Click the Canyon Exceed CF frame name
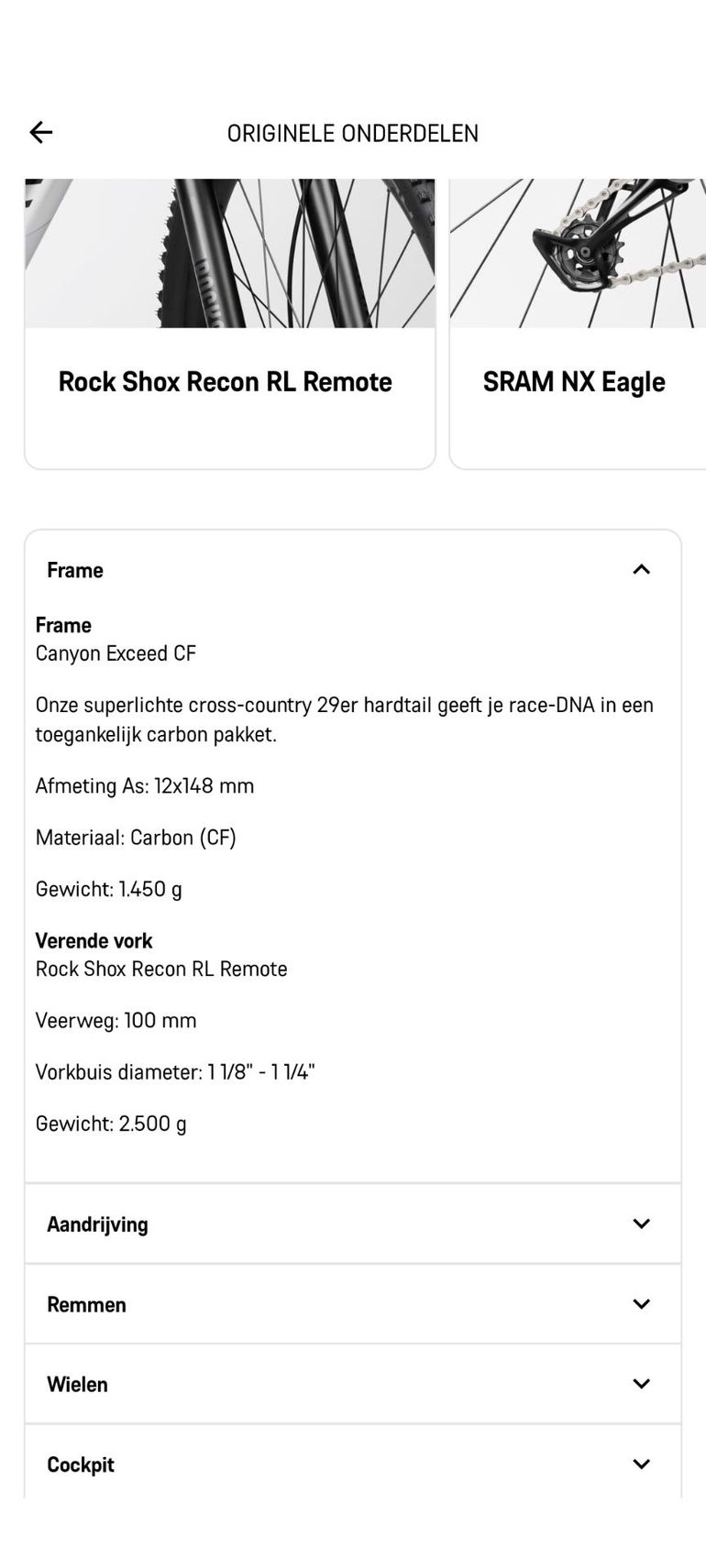Image resolution: width=706 pixels, height=1568 pixels. (116, 653)
